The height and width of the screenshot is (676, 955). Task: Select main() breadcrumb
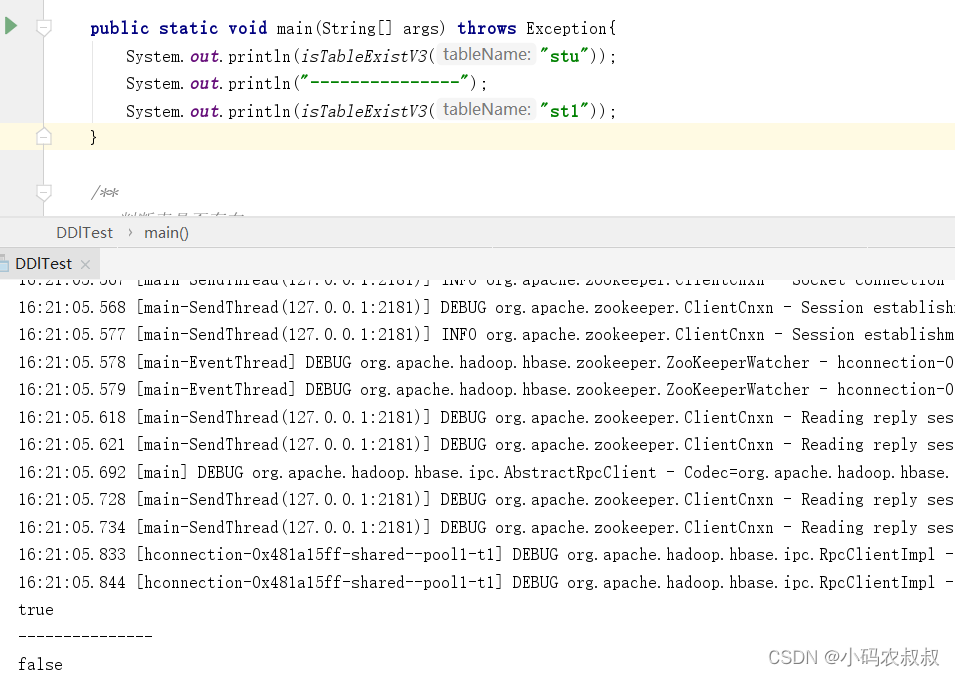pos(166,233)
